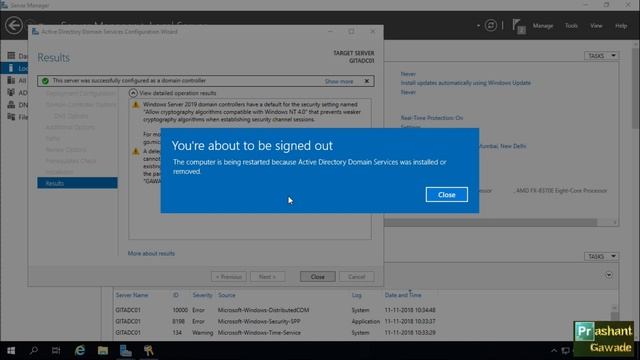Viewport: 640px width, 360px height.
Task: Dismiss the success banner with X
Action: point(367,81)
